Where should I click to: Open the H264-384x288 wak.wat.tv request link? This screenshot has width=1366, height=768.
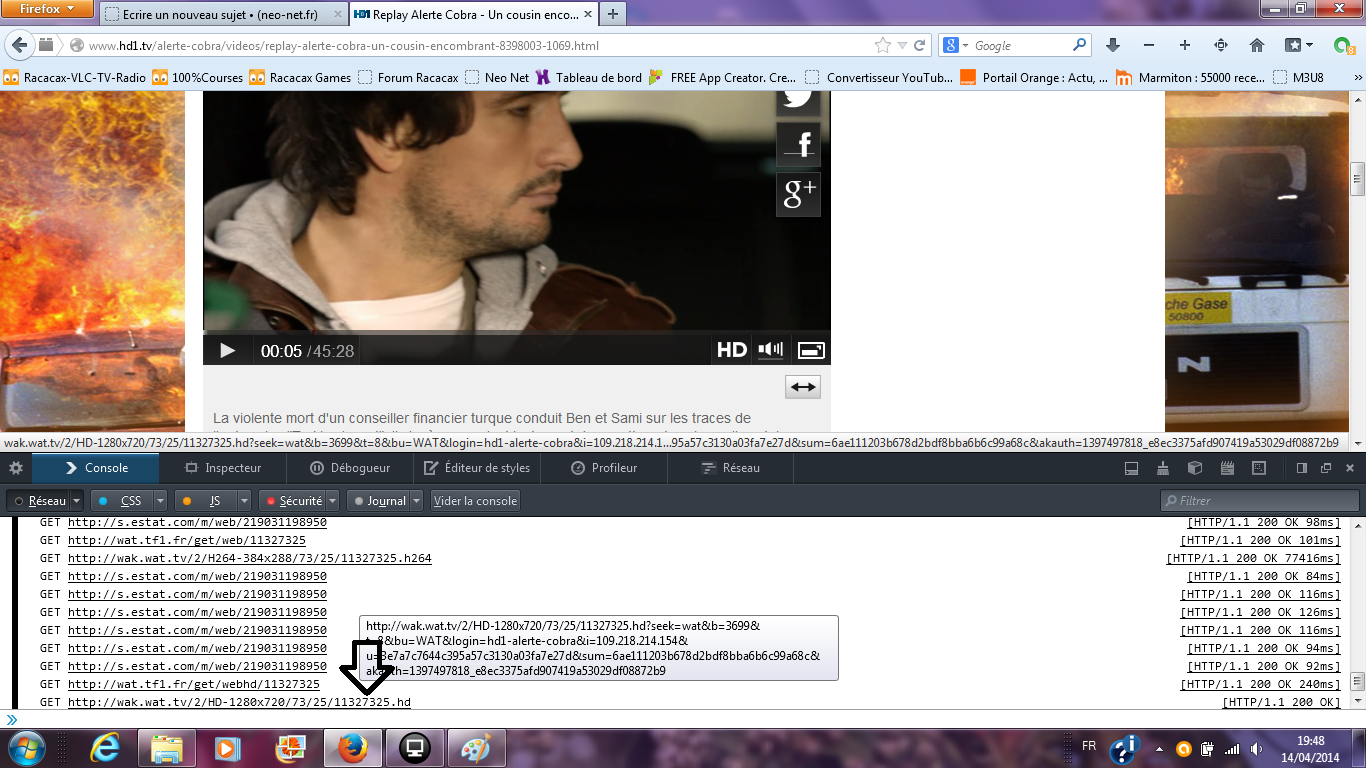point(249,558)
